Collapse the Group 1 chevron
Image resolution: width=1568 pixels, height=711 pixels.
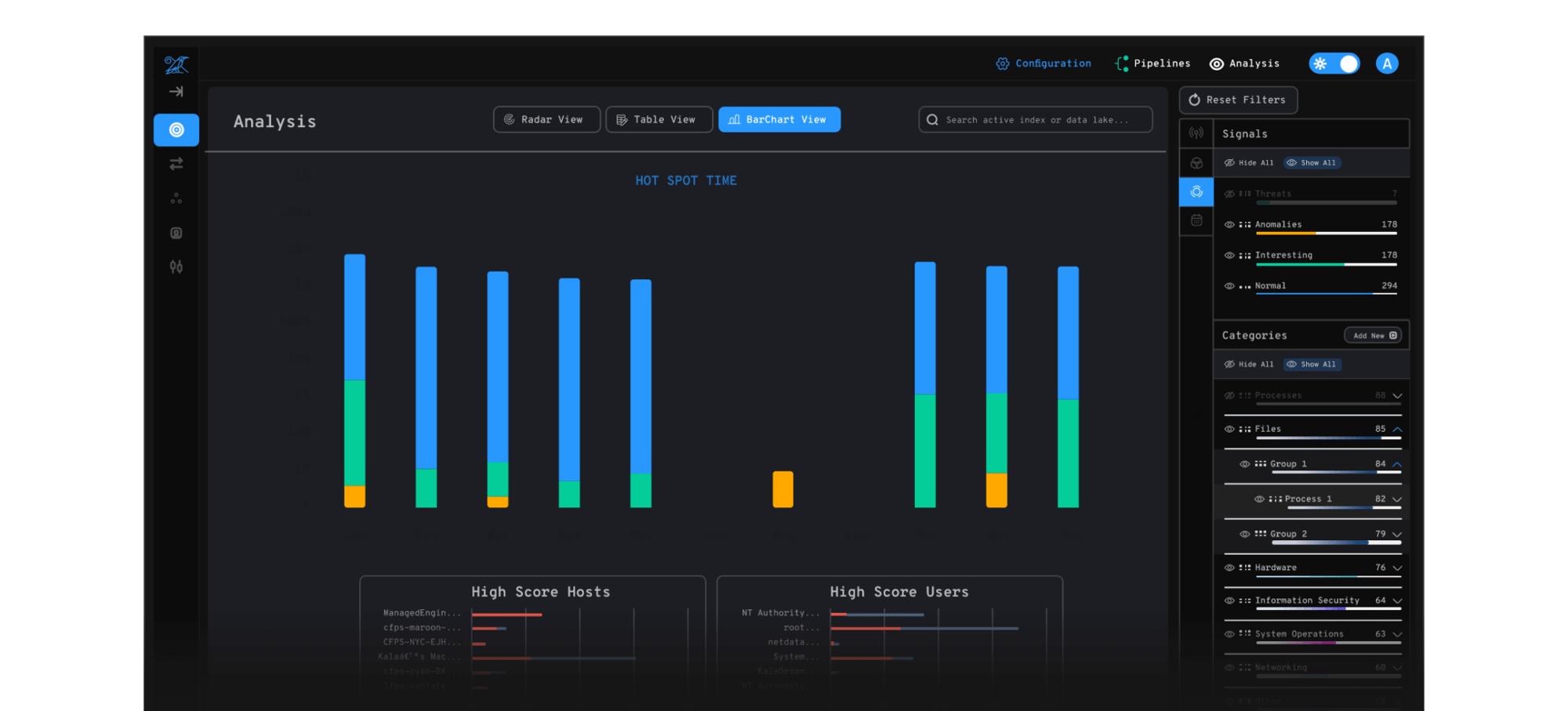tap(1397, 464)
